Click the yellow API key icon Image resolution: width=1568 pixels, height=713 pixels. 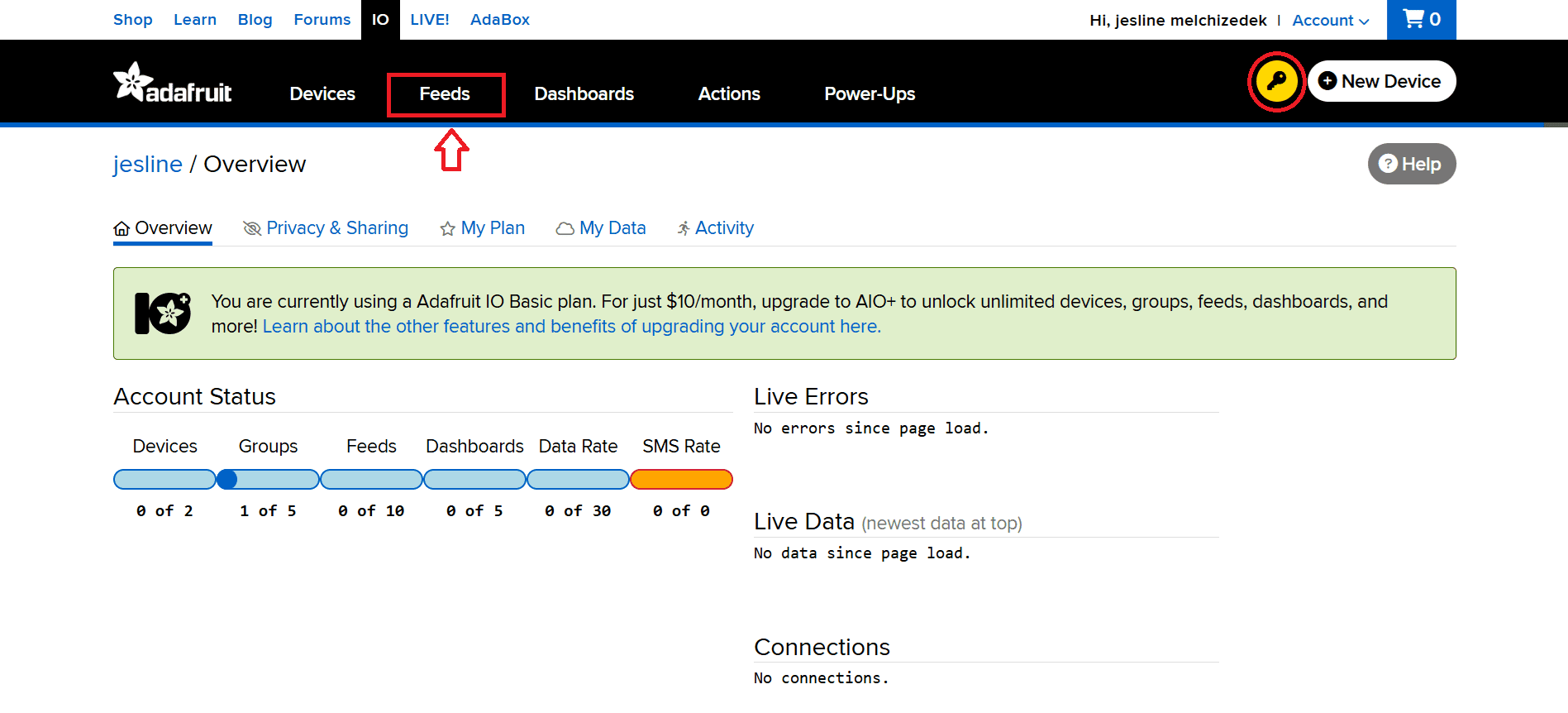[1276, 81]
